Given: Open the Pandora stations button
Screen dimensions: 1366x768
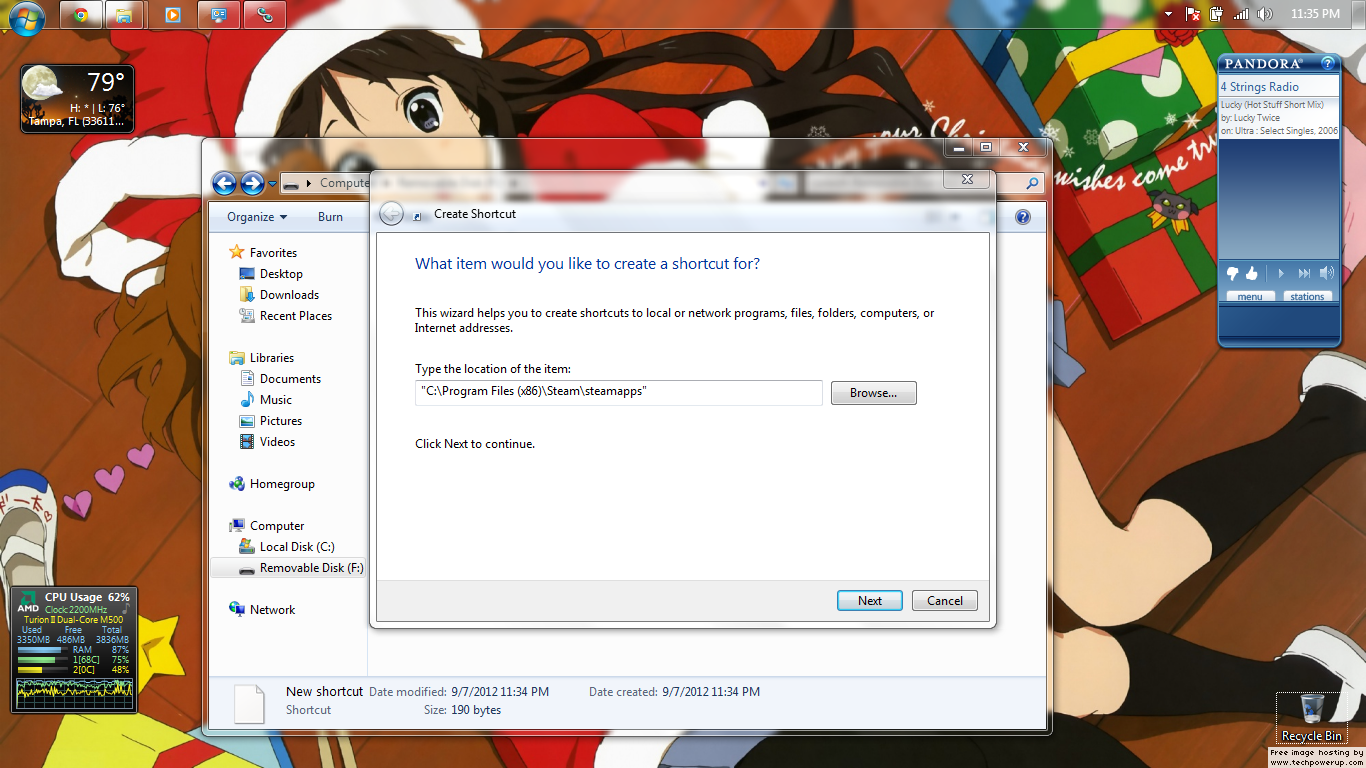Looking at the screenshot, I should click(1307, 296).
